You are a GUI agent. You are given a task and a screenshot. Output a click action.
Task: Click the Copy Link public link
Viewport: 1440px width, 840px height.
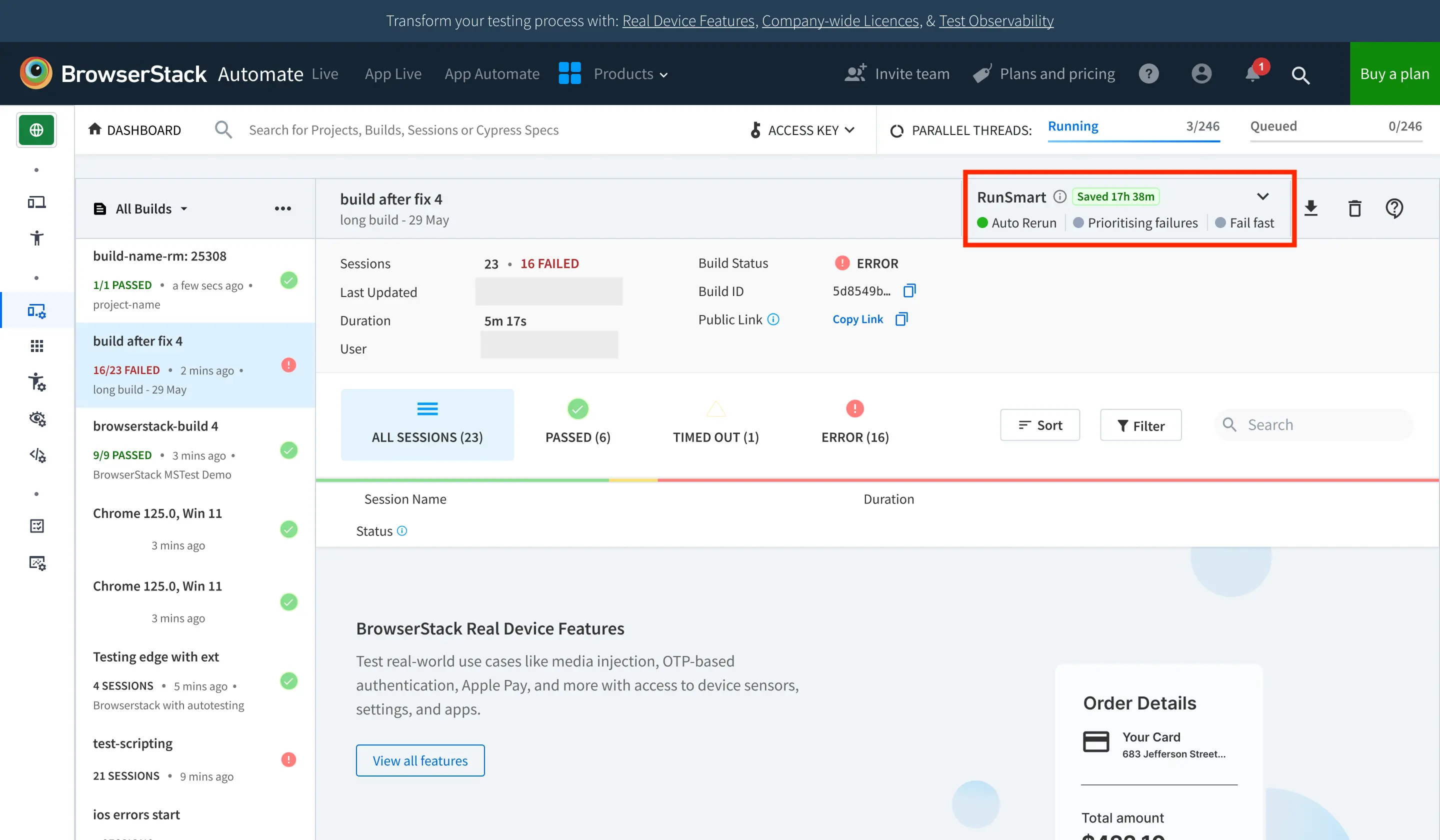[x=857, y=319]
